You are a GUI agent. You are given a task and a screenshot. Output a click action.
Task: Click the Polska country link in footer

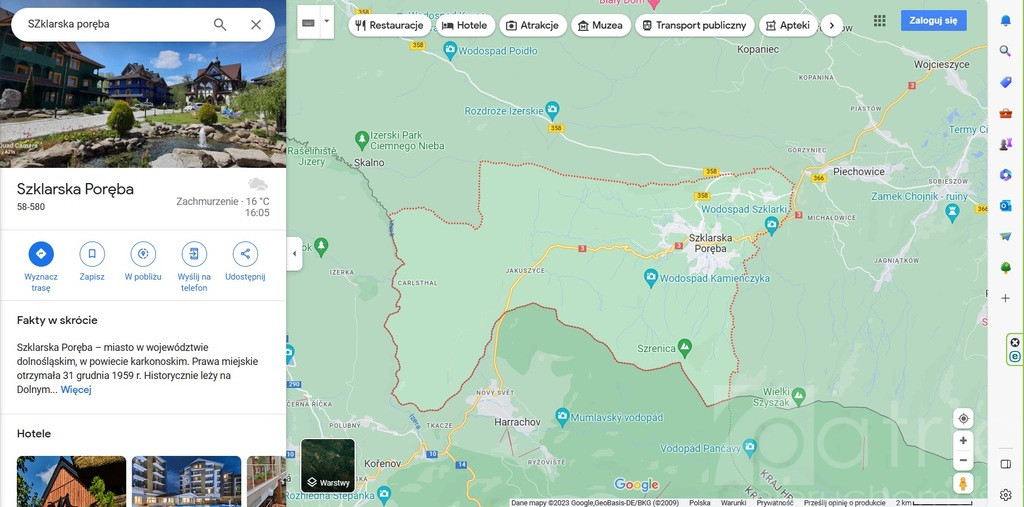[699, 503]
